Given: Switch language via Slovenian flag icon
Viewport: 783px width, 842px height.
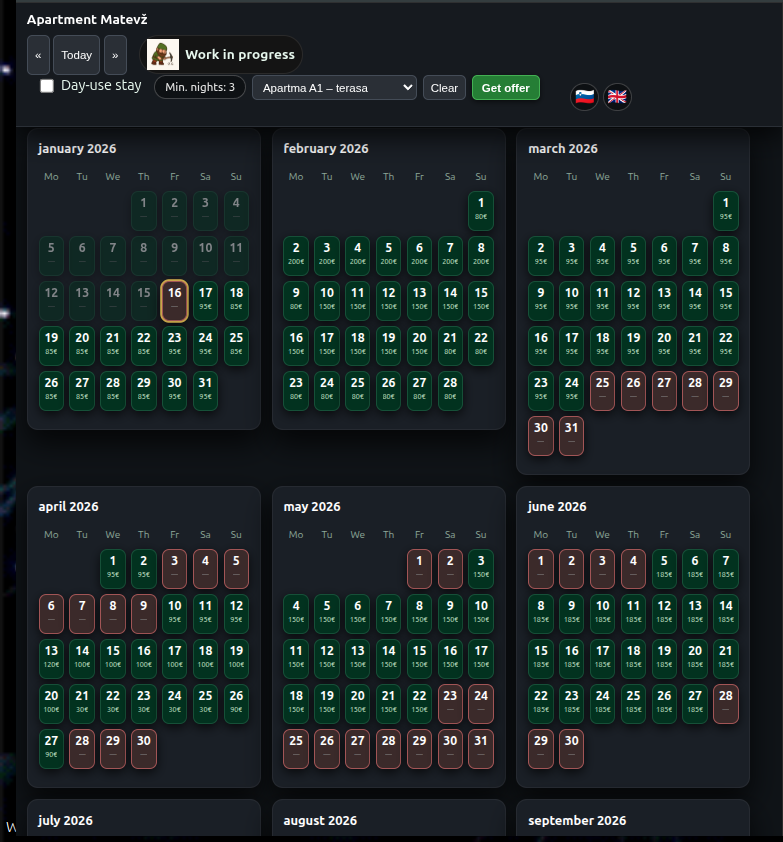Looking at the screenshot, I should 585,97.
